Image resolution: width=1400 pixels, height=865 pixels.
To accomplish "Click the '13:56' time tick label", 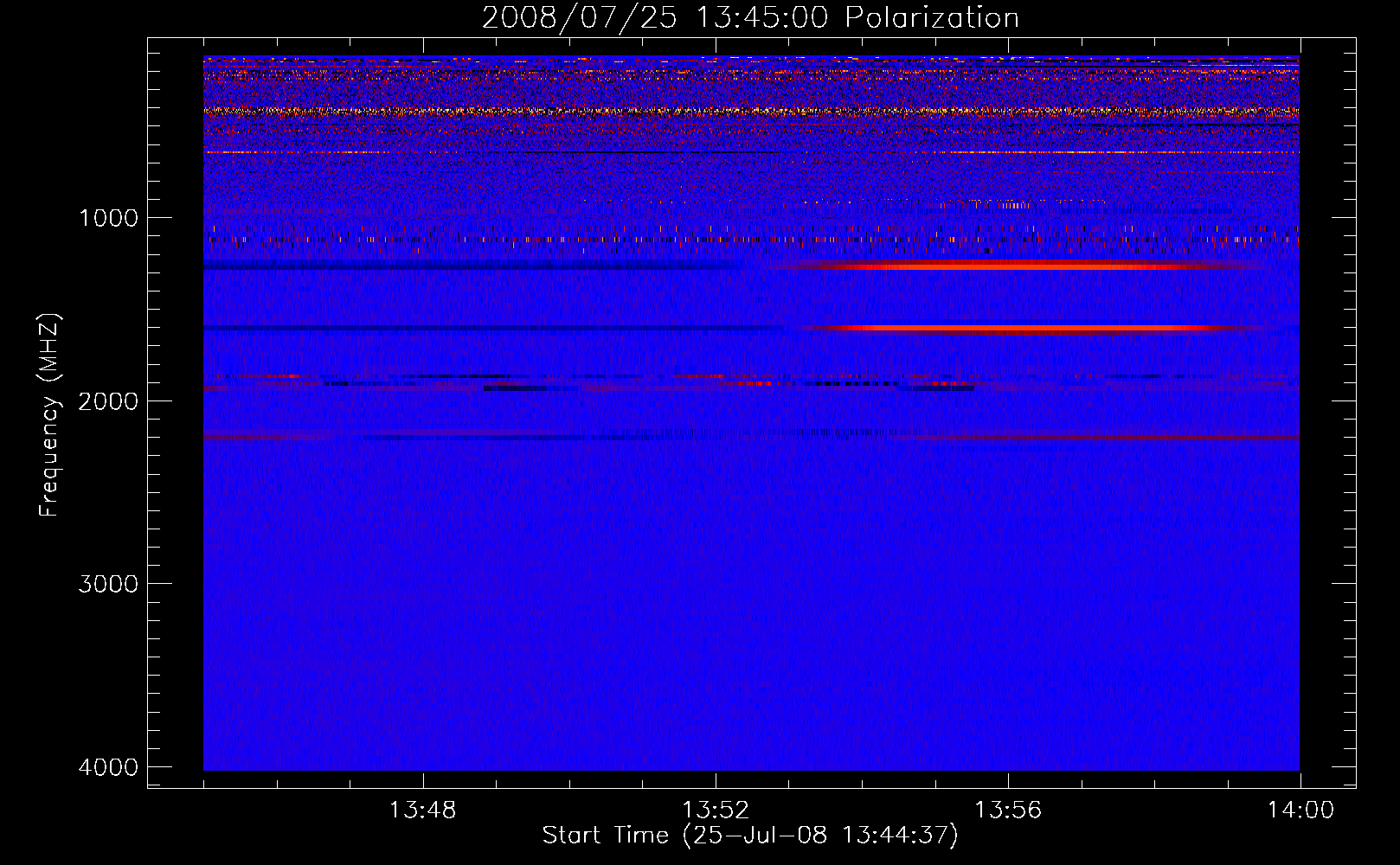I will 1007,811.
